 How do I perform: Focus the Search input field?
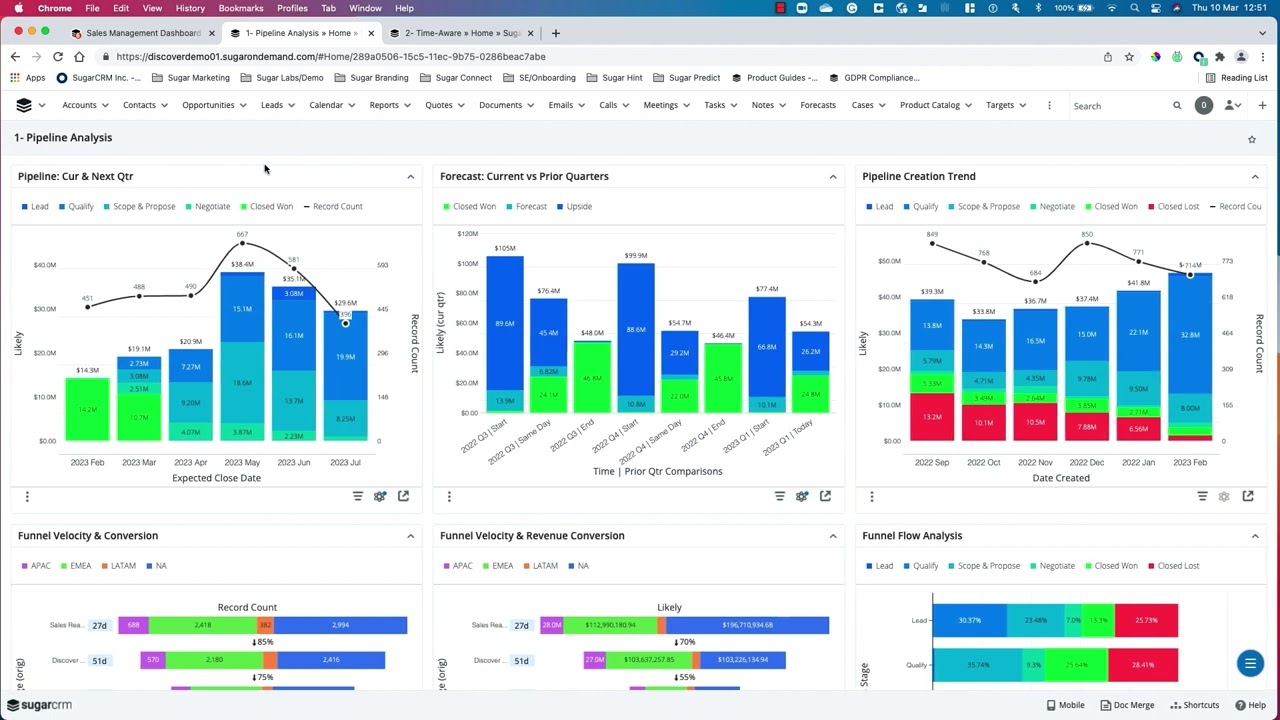coord(1120,105)
